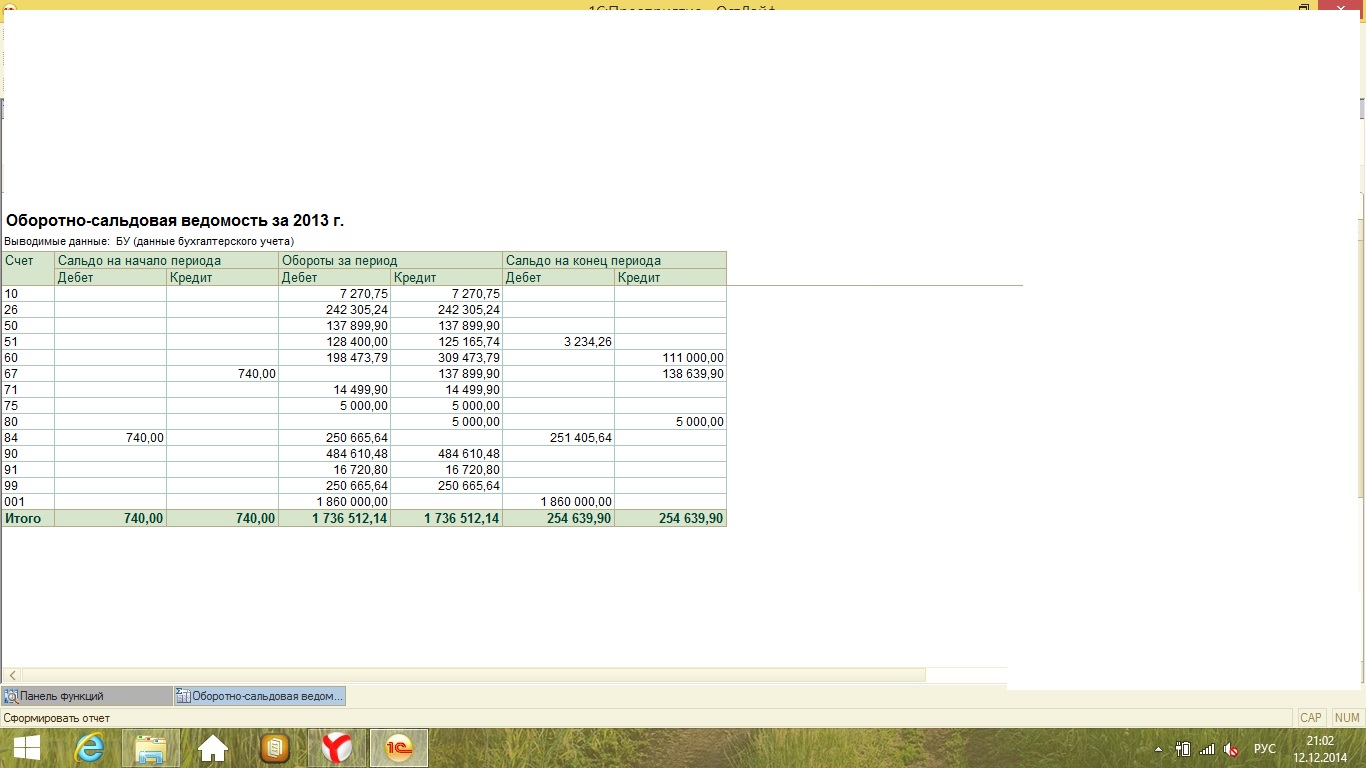Image resolution: width=1366 pixels, height=768 pixels.
Task: Click the white house icon in the taskbar
Action: [x=213, y=748]
